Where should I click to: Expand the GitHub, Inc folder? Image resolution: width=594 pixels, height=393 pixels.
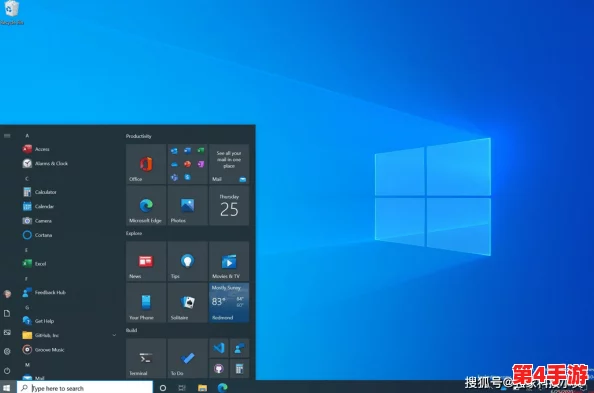[69, 335]
